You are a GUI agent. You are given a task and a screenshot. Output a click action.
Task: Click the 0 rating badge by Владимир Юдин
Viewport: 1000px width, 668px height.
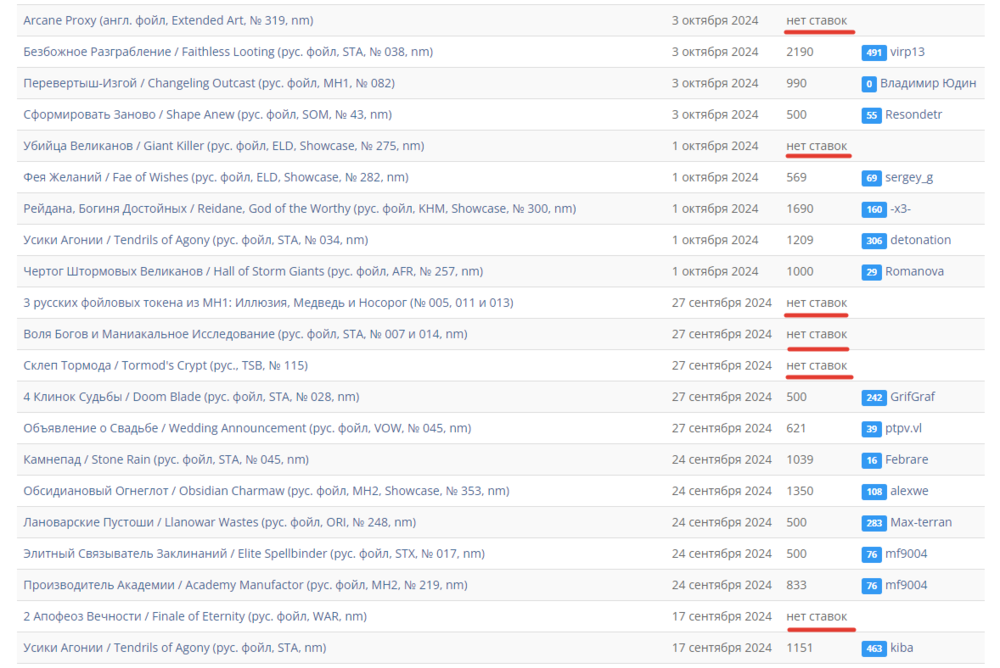pos(869,84)
